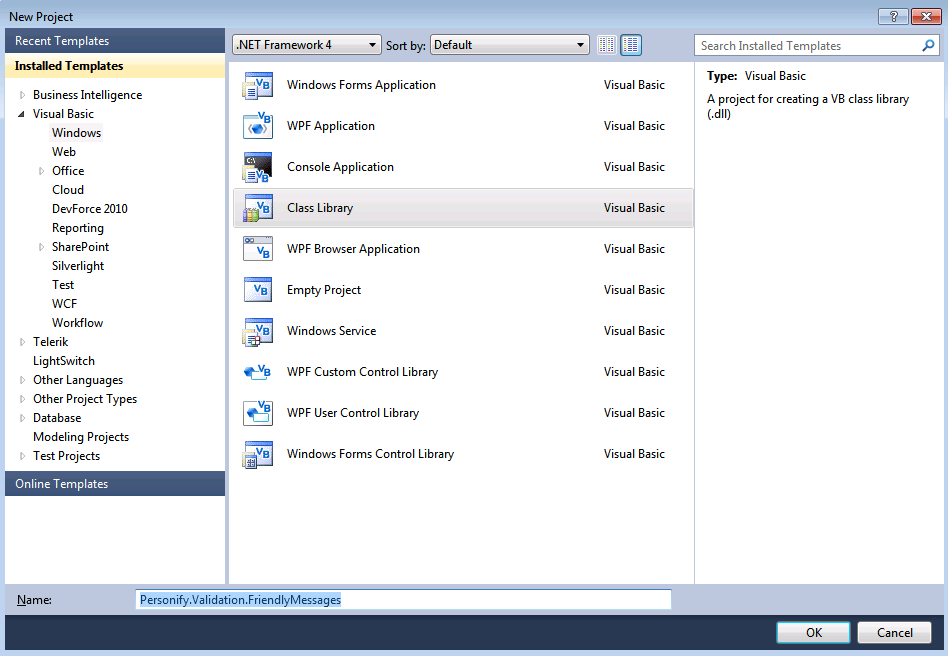Screen dimensions: 948x656
Task: Select the LightSwitch category
Action: point(63,361)
